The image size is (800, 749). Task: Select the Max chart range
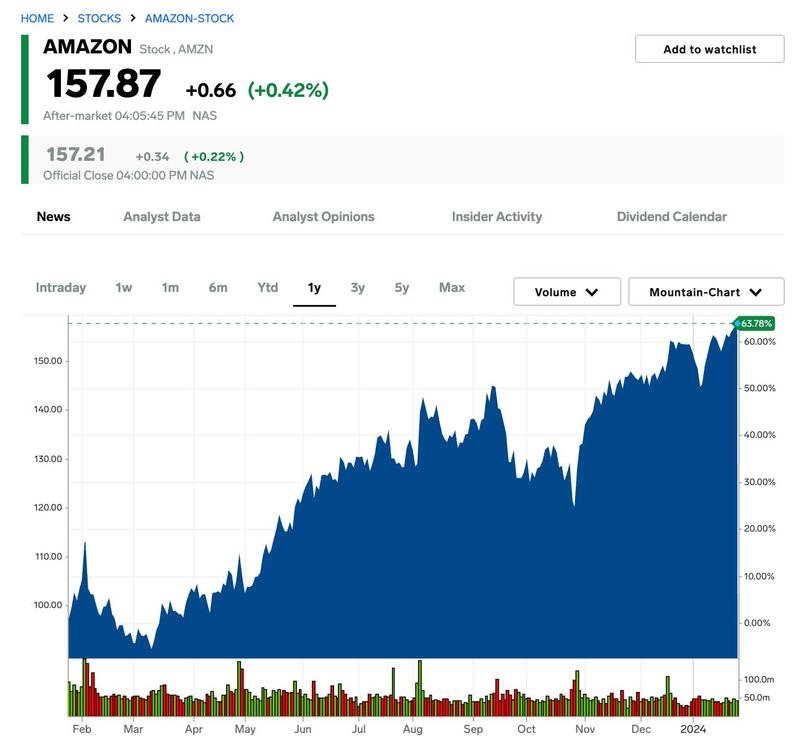point(452,288)
